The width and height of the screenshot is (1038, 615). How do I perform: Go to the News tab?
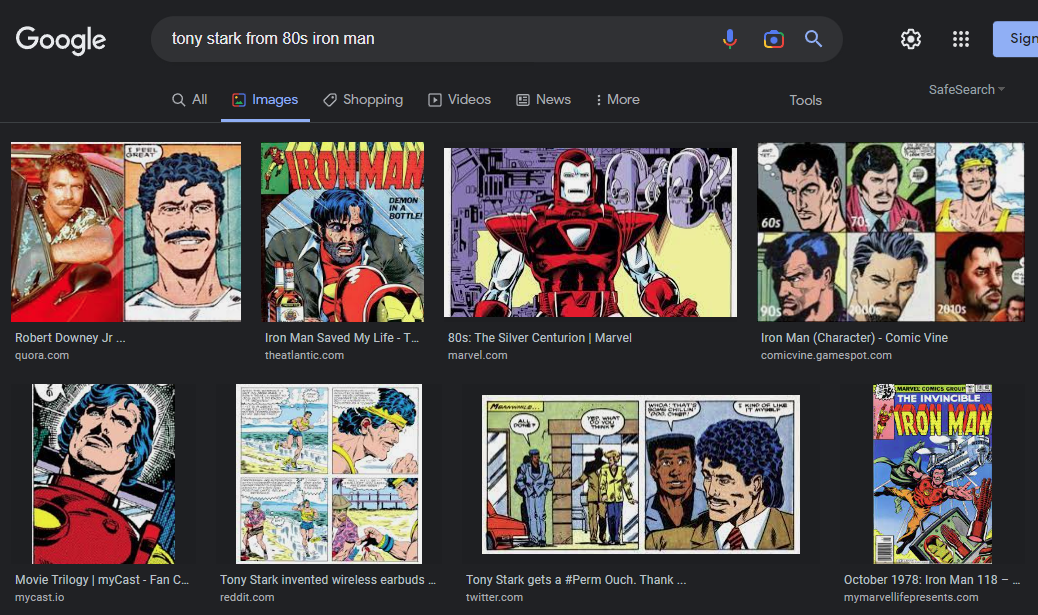tap(543, 99)
